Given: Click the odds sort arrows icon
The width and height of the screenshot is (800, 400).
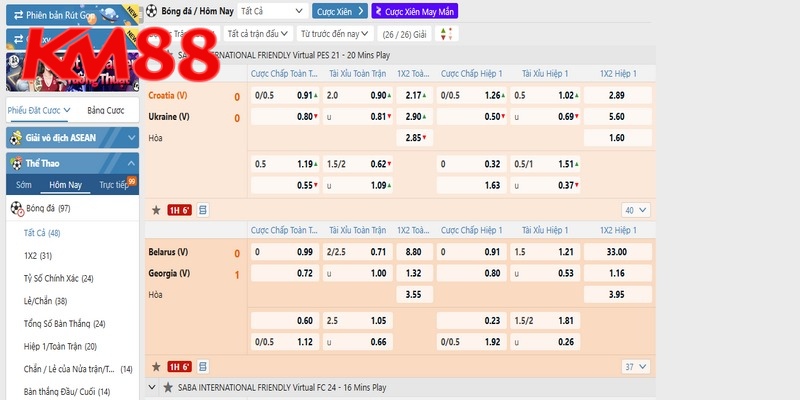Looking at the screenshot, I should [446, 34].
